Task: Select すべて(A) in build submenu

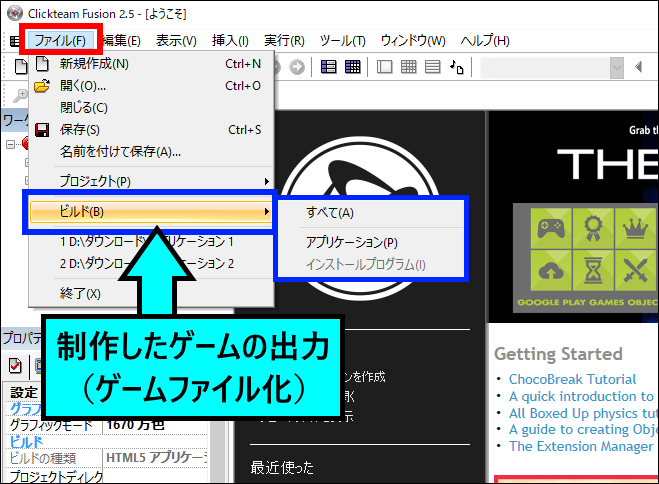Action: (371, 213)
